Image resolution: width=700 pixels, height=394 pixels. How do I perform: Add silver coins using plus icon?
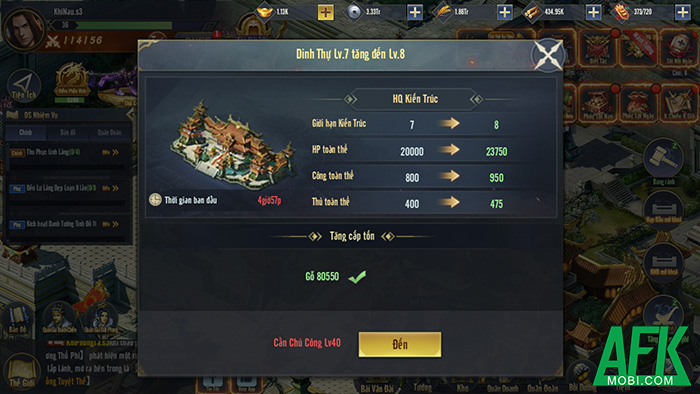pyautogui.click(x=415, y=12)
